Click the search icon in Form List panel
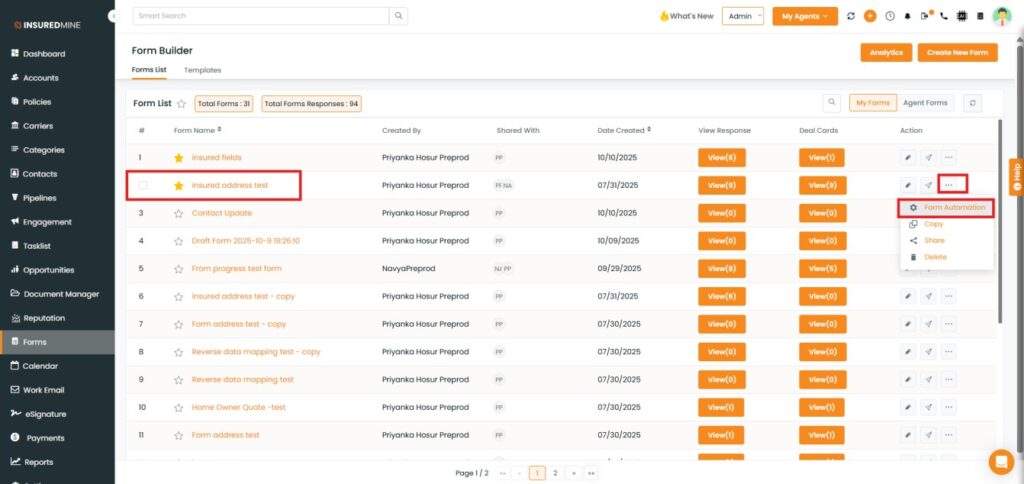The height and width of the screenshot is (484, 1024). click(832, 103)
